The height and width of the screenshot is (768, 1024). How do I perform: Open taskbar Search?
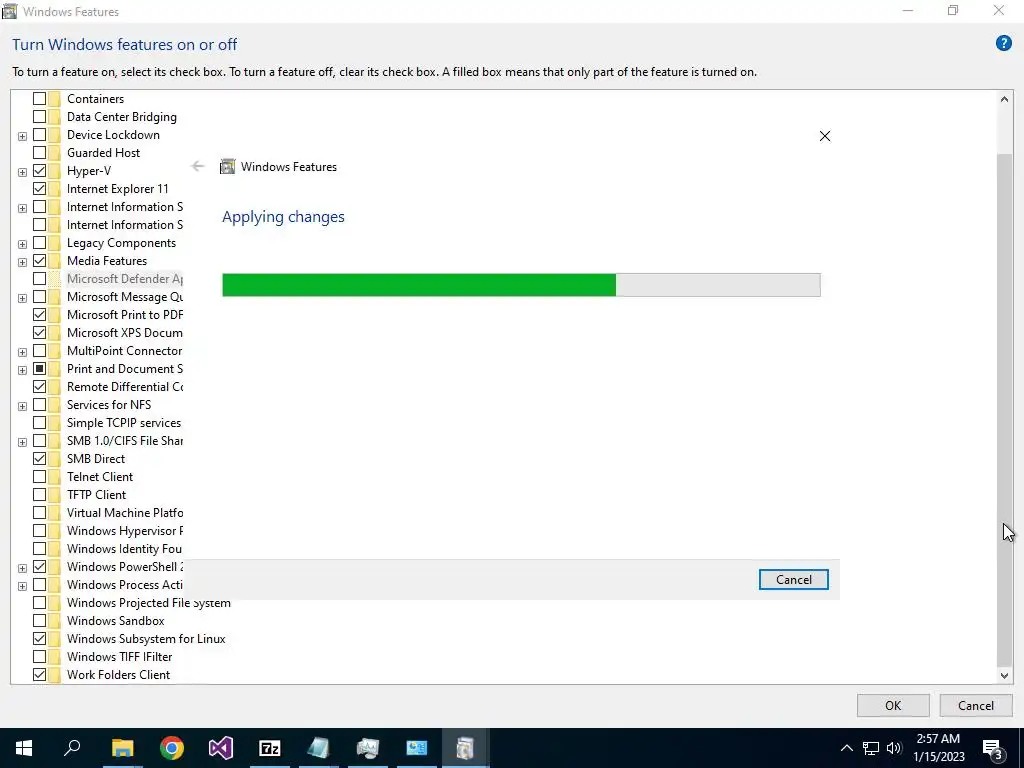tap(72, 748)
